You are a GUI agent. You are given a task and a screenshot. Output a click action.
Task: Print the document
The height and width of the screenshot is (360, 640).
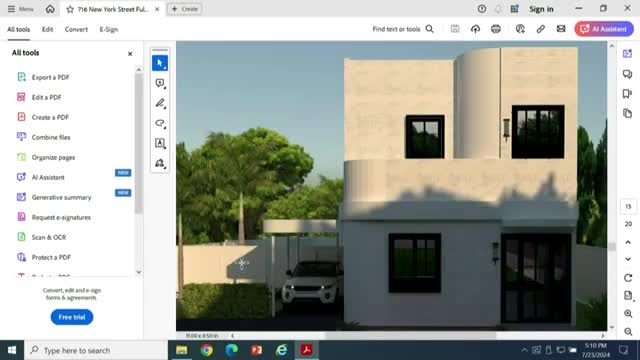point(496,29)
